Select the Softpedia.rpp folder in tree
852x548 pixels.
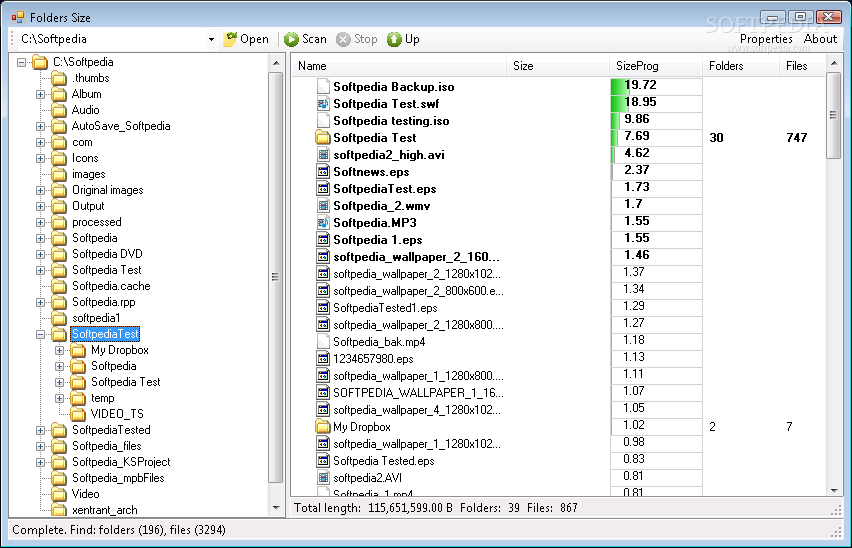[x=104, y=302]
